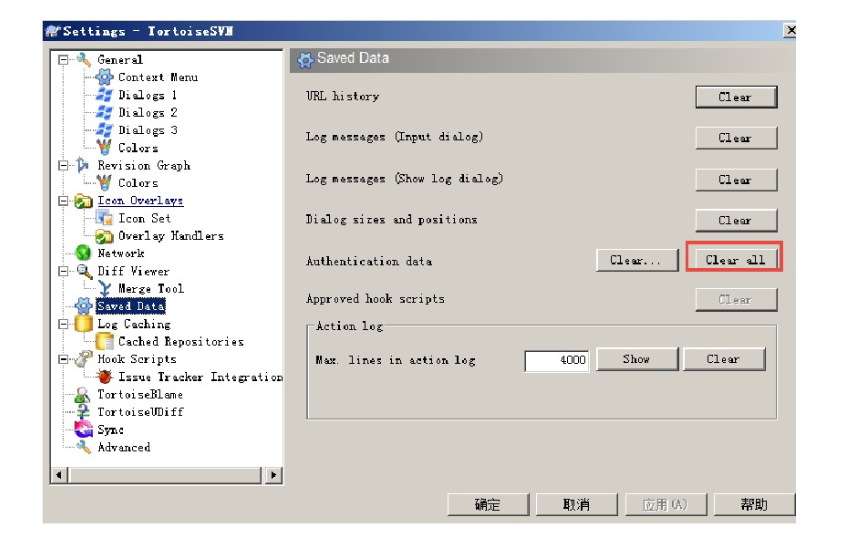Viewport: 844px width, 537px height.
Task: Click the Saved Data gear icon in tree
Action: [83, 306]
